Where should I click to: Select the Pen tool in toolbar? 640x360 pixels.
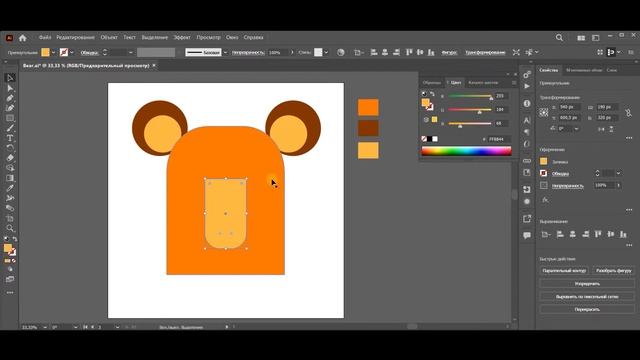coord(10,98)
